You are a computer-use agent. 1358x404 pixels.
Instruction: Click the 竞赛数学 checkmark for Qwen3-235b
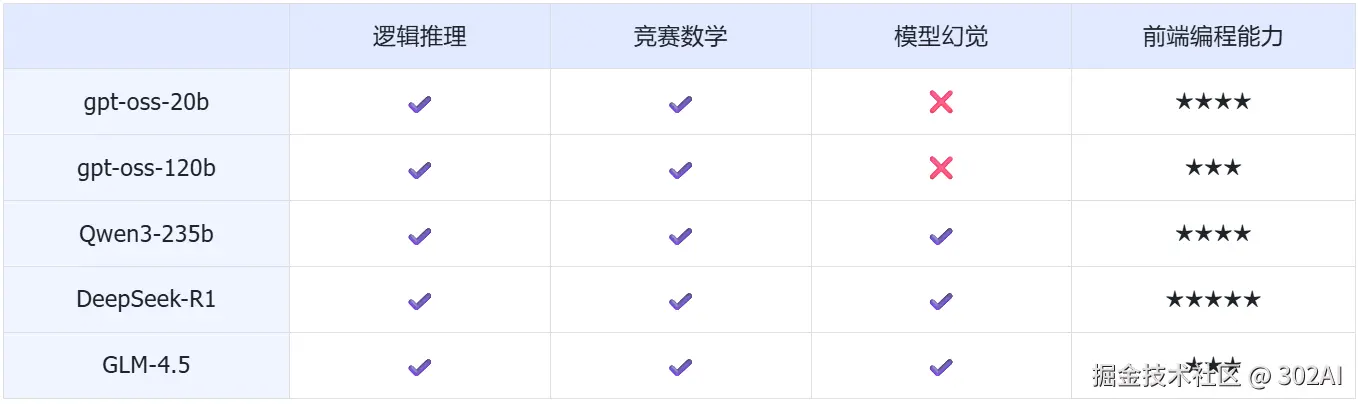[681, 235]
